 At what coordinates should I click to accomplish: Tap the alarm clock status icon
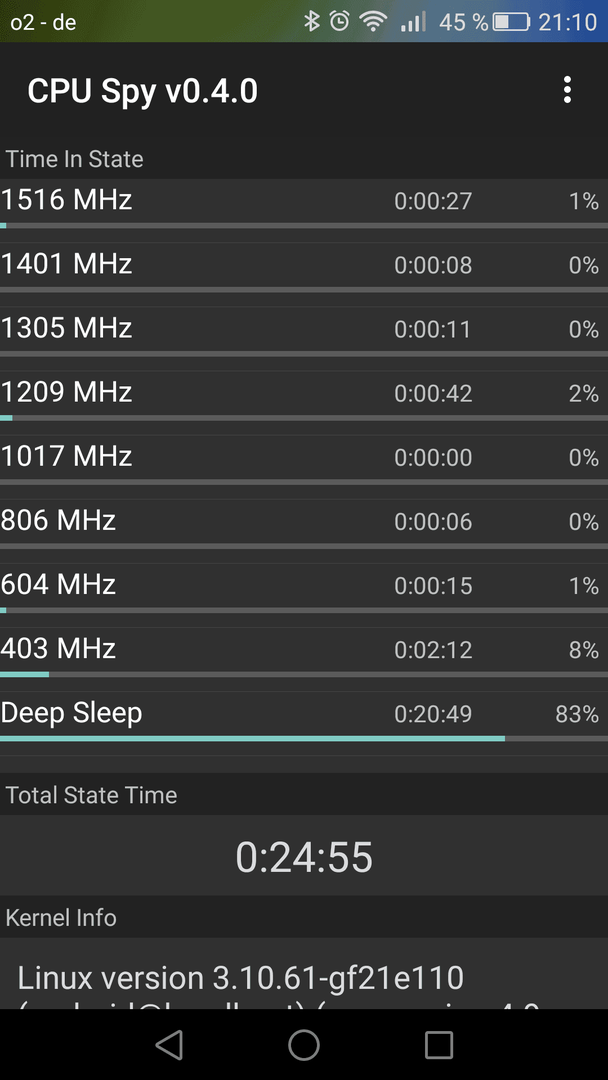(x=339, y=21)
